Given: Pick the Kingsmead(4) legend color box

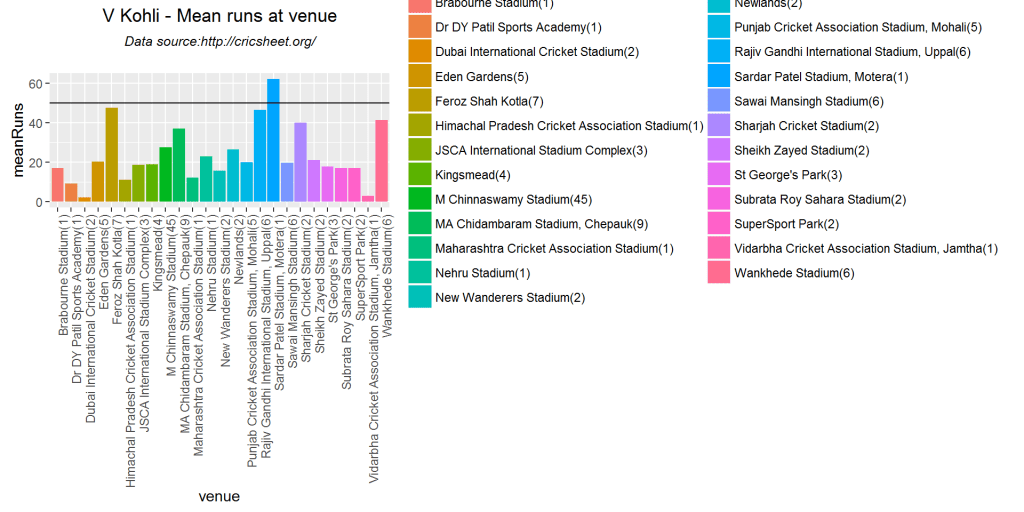Looking at the screenshot, I should coord(420,174).
